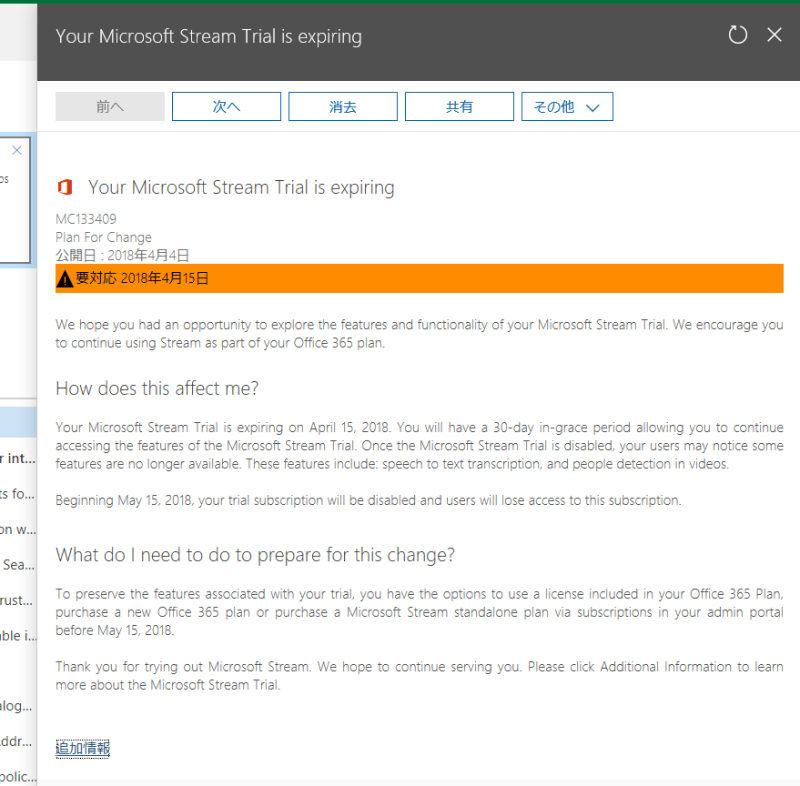Click the warning triangle icon in orange banner
Image resolution: width=800 pixels, height=786 pixels.
65,279
